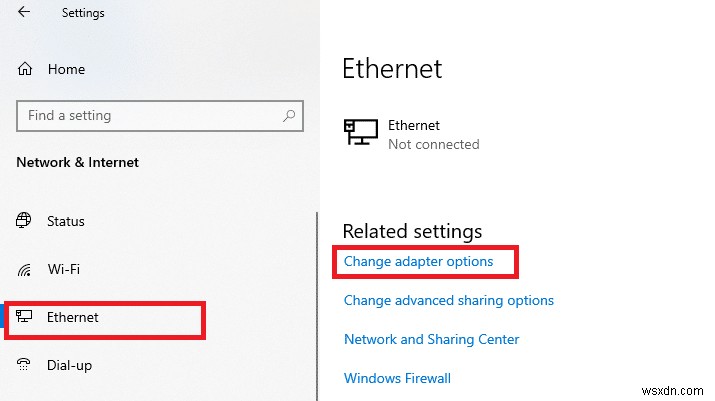Select the Ethernet Not connected network entry

[433, 135]
